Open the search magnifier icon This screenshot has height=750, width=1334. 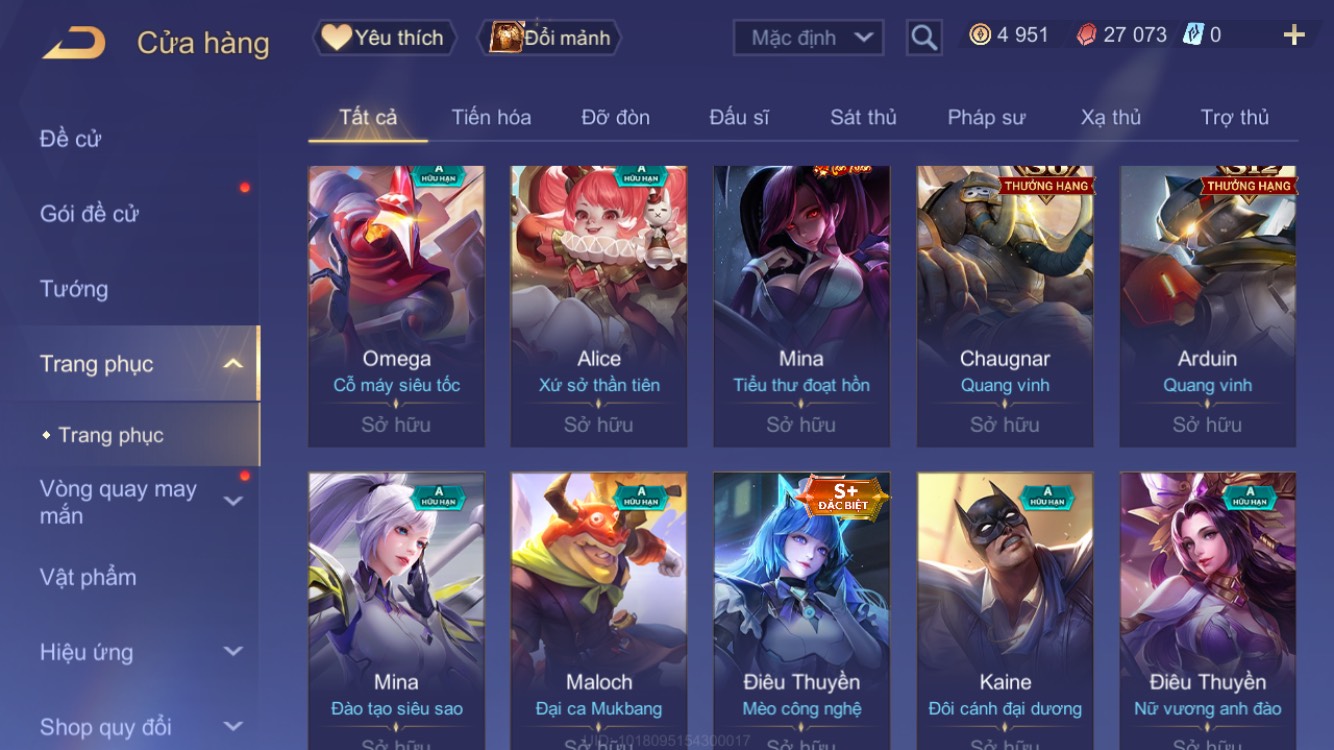[924, 38]
